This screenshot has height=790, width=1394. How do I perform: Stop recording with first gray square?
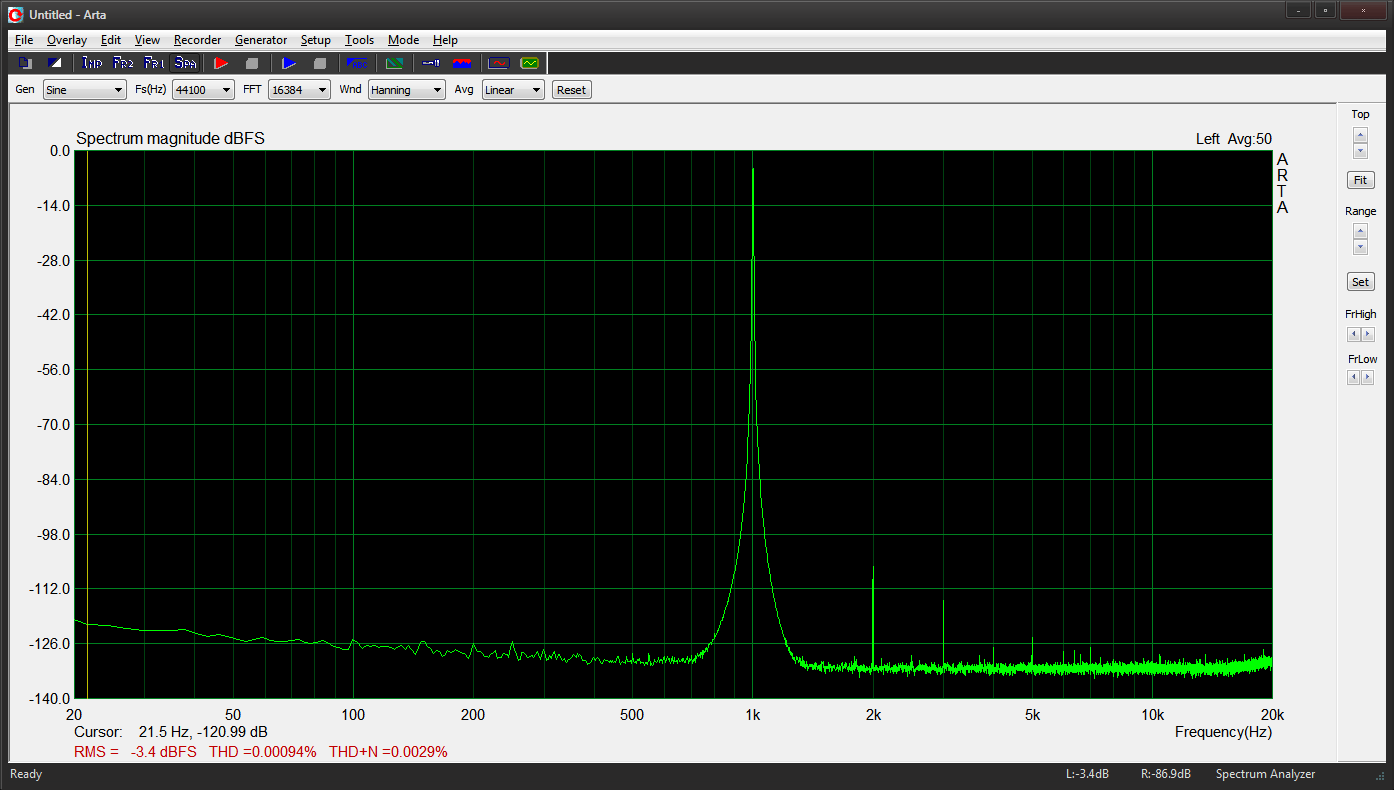point(252,63)
